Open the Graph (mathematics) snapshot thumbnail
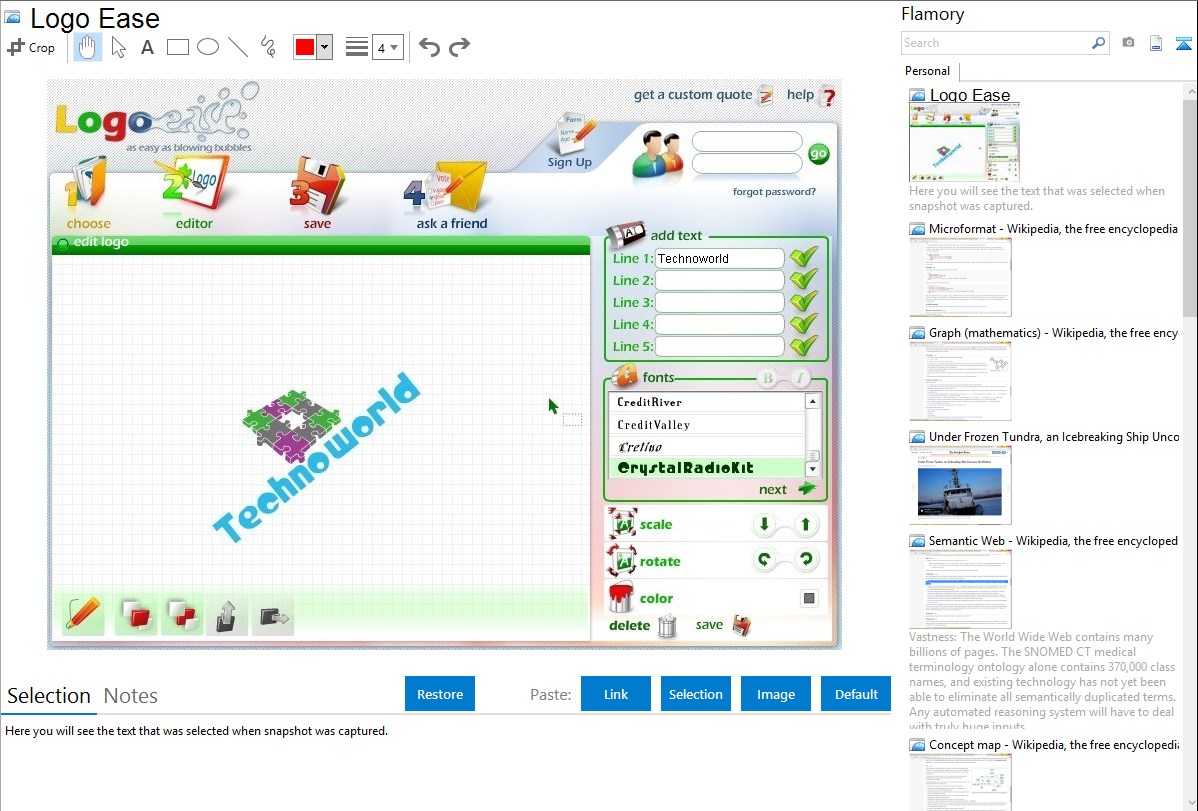 click(x=960, y=381)
